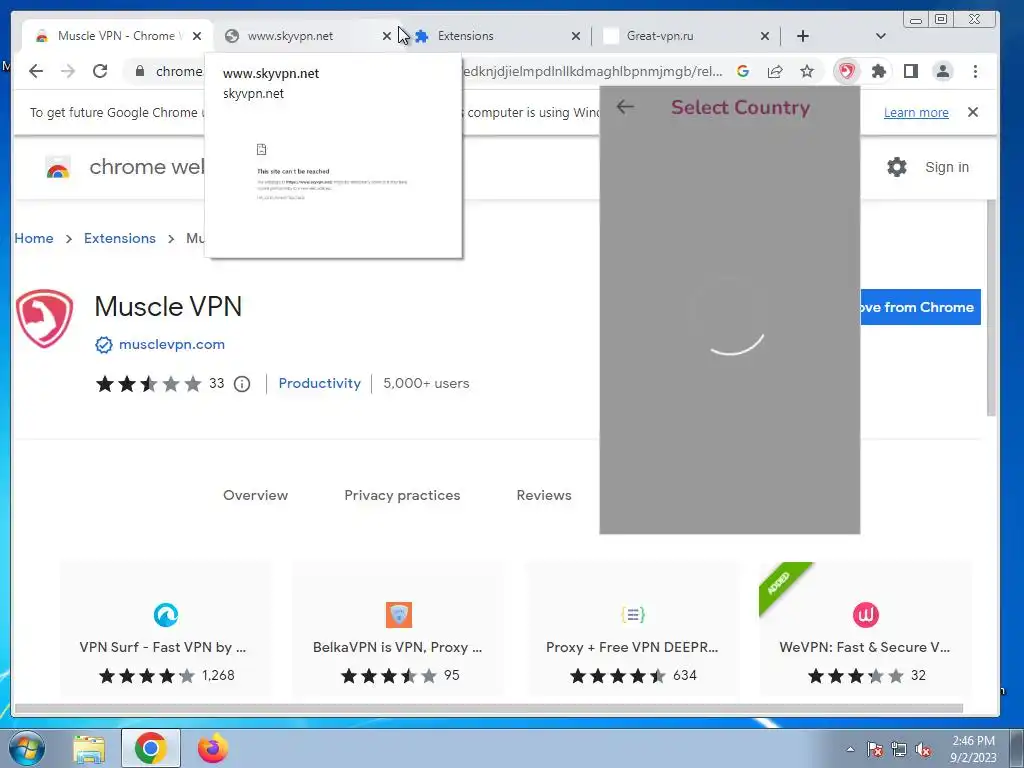
Task: Open the Privacy practices tab
Action: (402, 495)
